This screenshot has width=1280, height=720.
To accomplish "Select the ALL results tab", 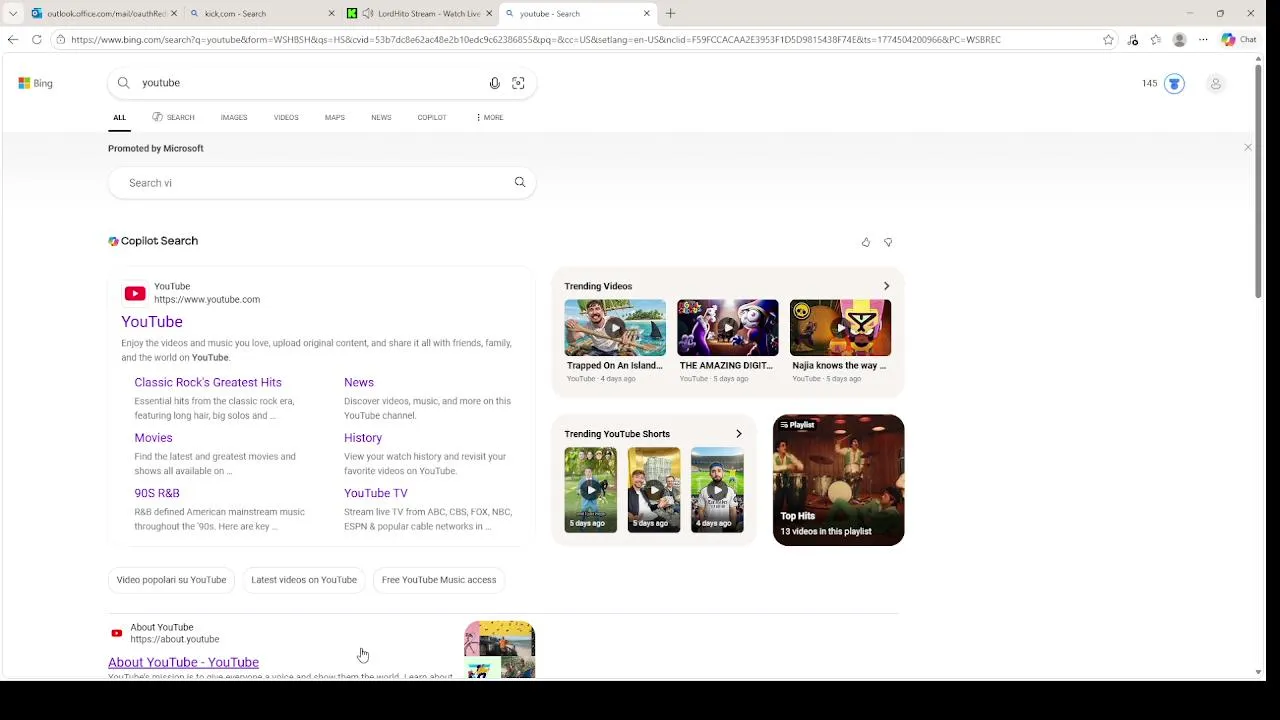I will tap(119, 117).
